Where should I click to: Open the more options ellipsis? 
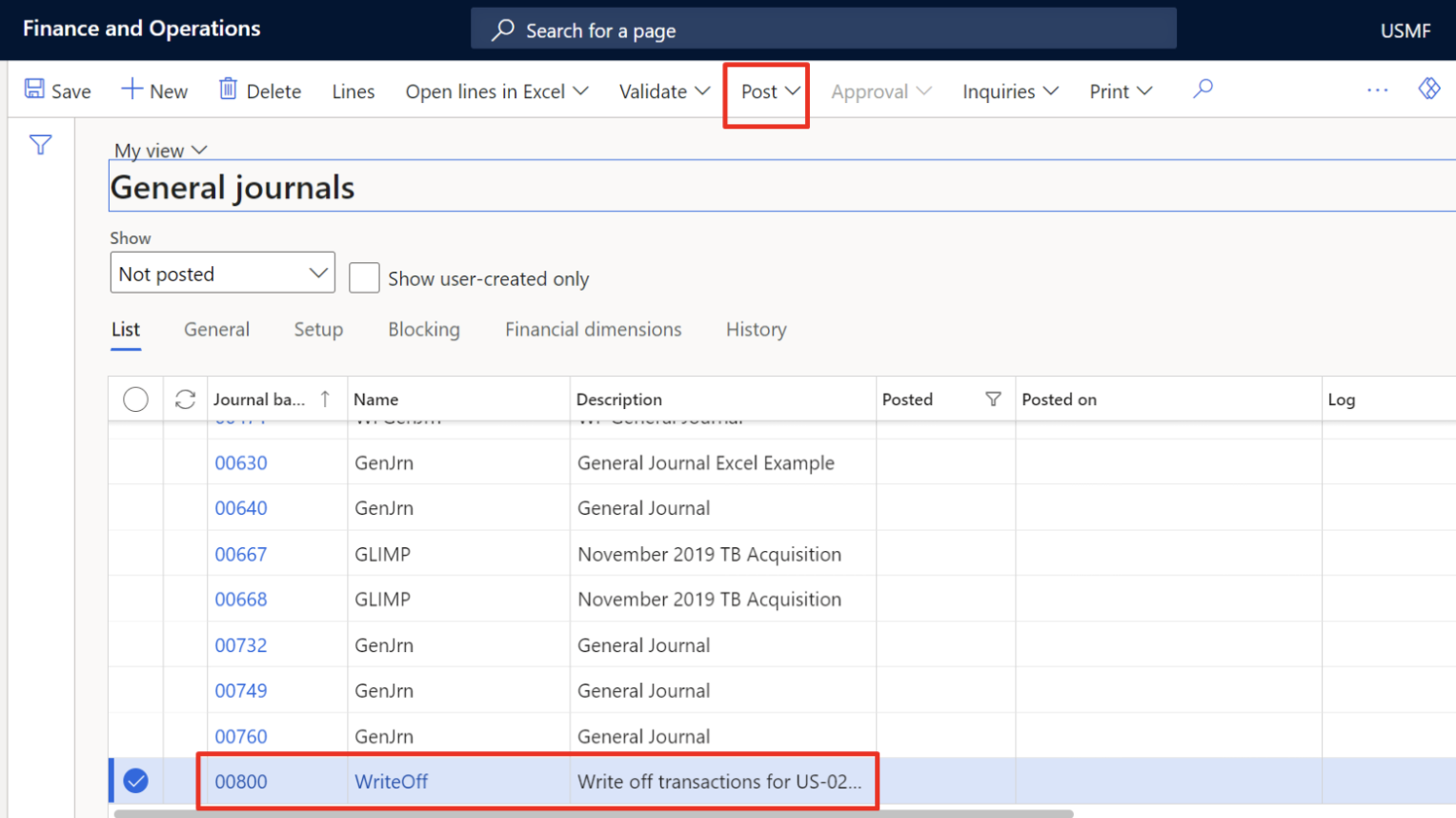coord(1377,90)
